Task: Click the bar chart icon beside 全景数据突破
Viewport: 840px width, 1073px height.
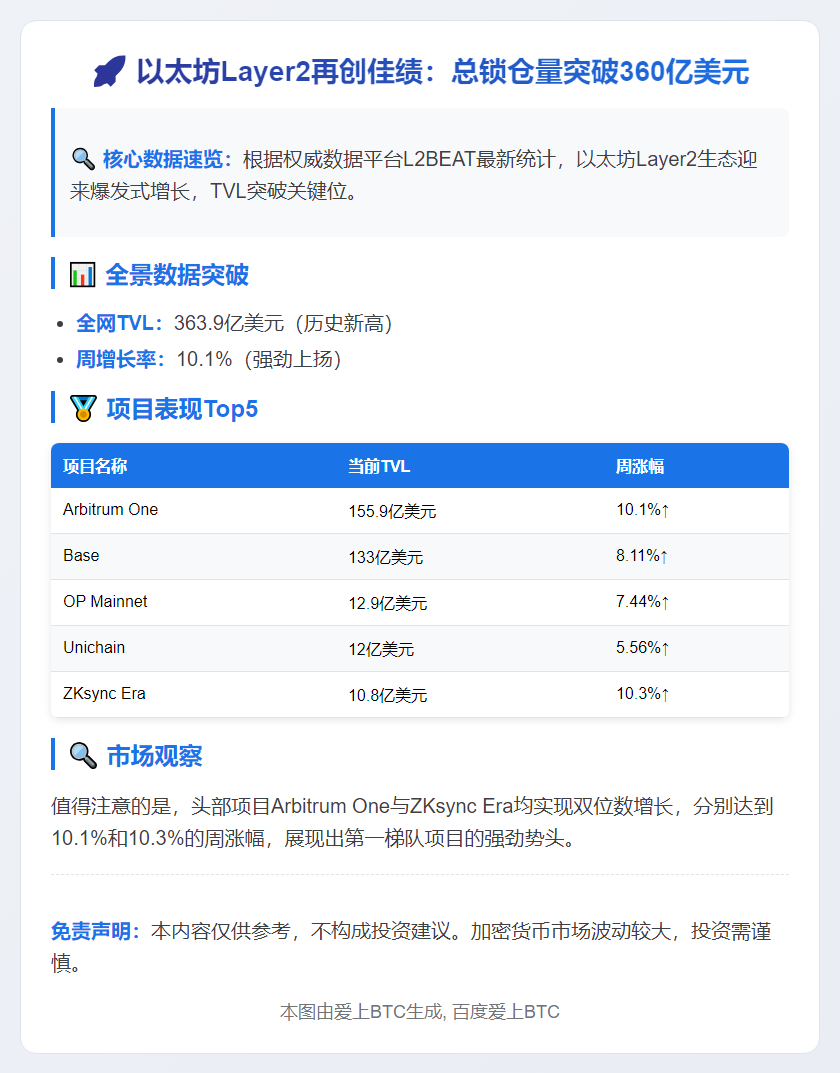Action: 83,274
